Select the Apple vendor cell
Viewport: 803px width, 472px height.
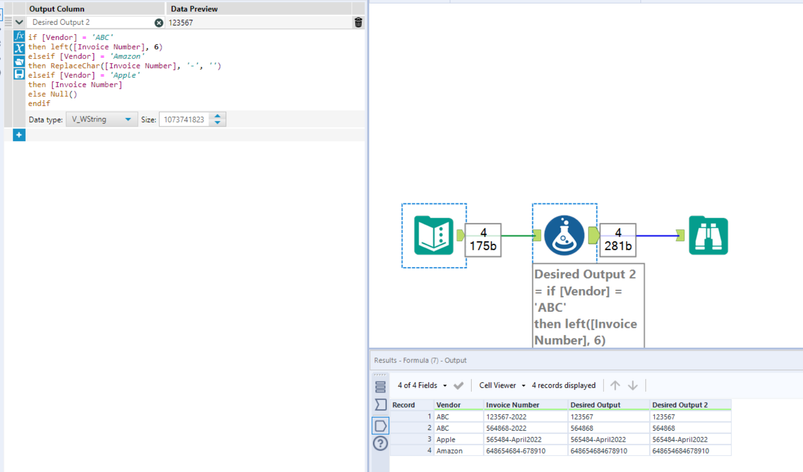click(x=459, y=440)
